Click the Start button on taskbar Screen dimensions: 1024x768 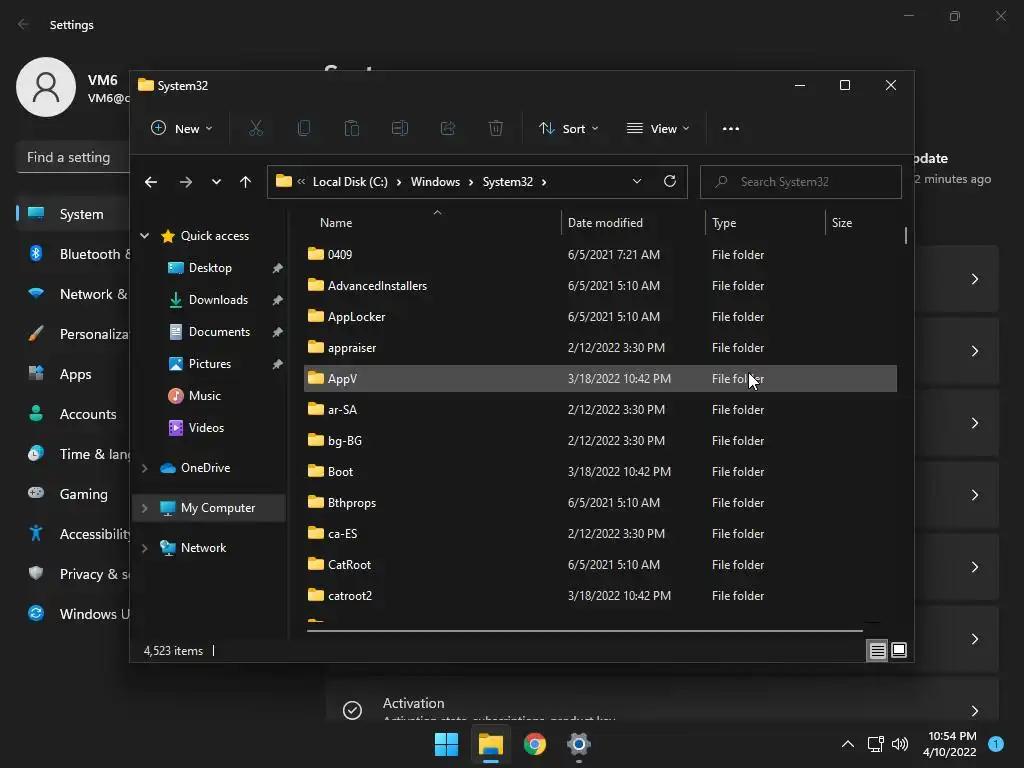point(447,744)
